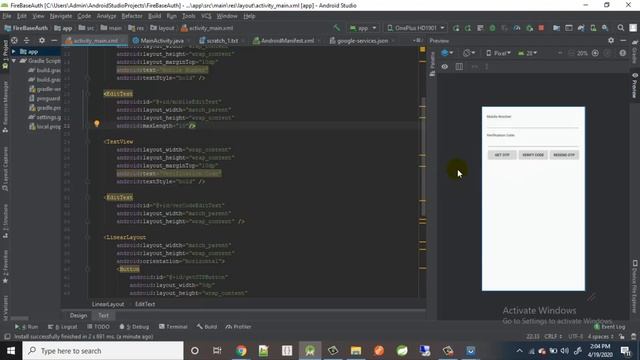Image resolution: width=640 pixels, height=360 pixels.
Task: Click the zoom in plus button in Preview
Action: coord(595,53)
